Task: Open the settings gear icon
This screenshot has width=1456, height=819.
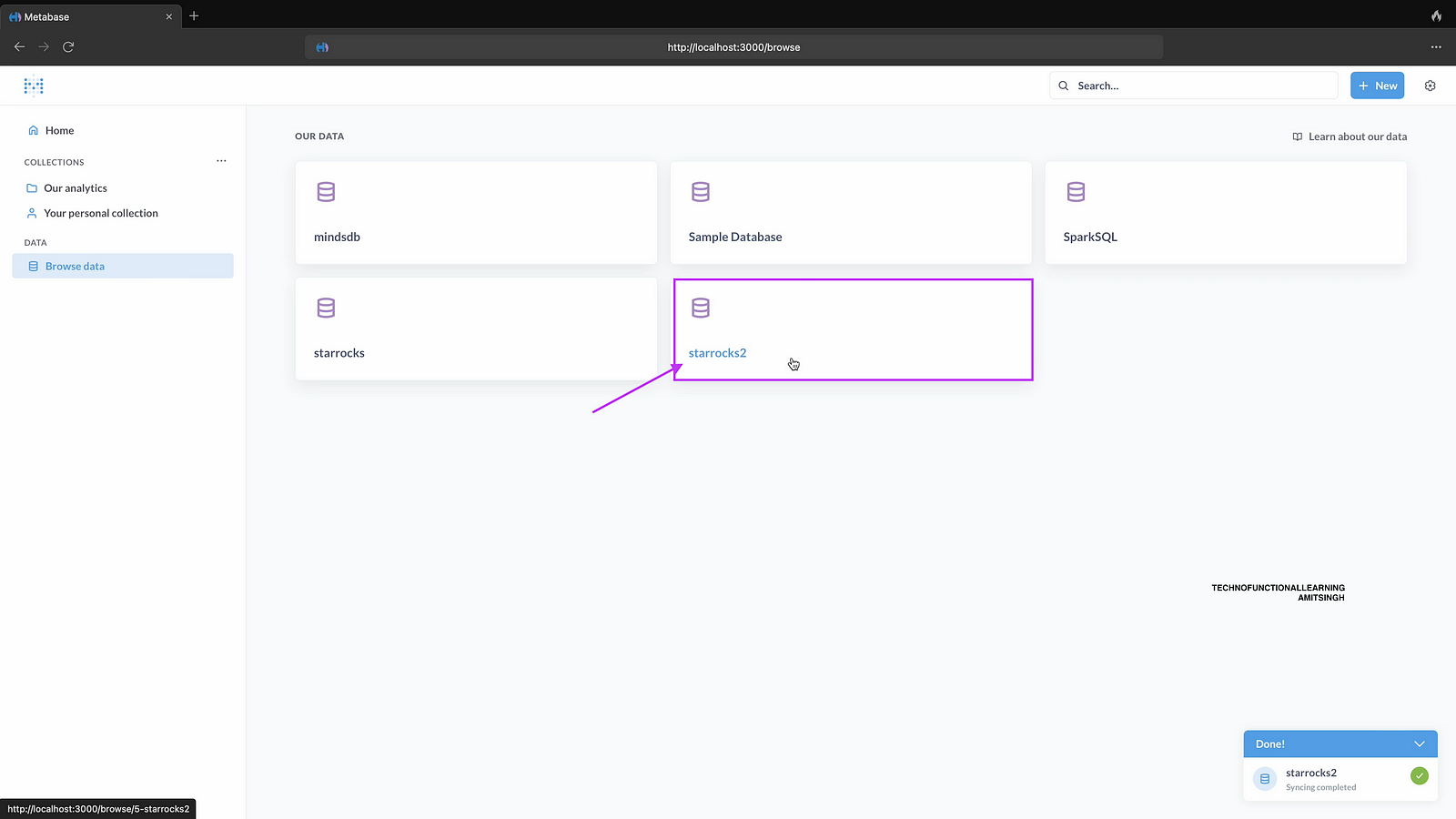Action: (1430, 86)
